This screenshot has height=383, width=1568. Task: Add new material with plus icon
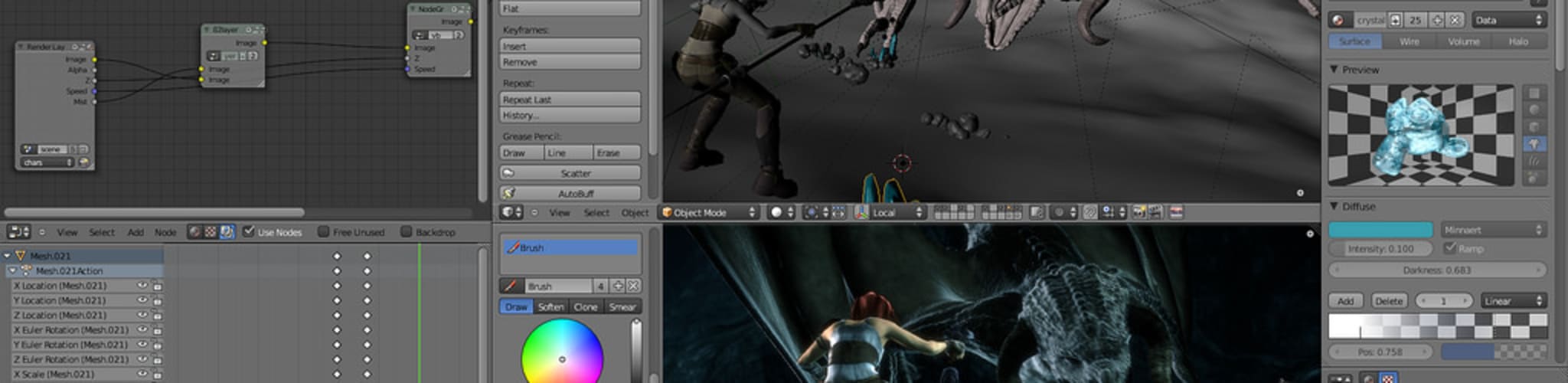click(1437, 20)
